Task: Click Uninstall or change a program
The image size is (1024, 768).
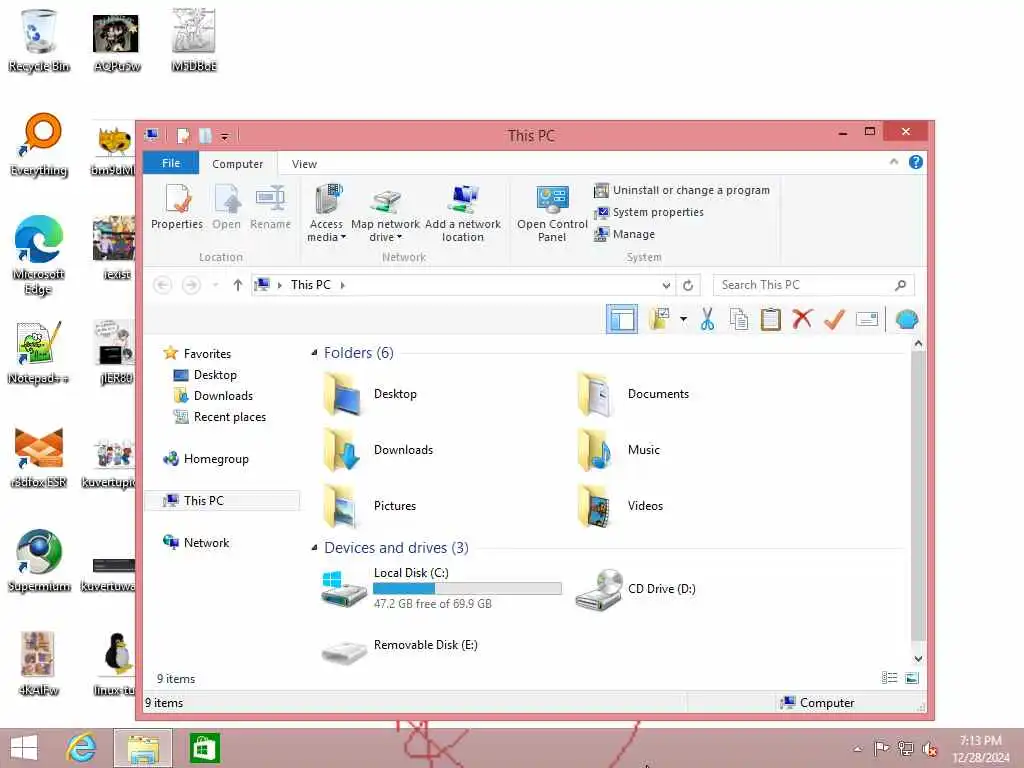Action: (682, 190)
